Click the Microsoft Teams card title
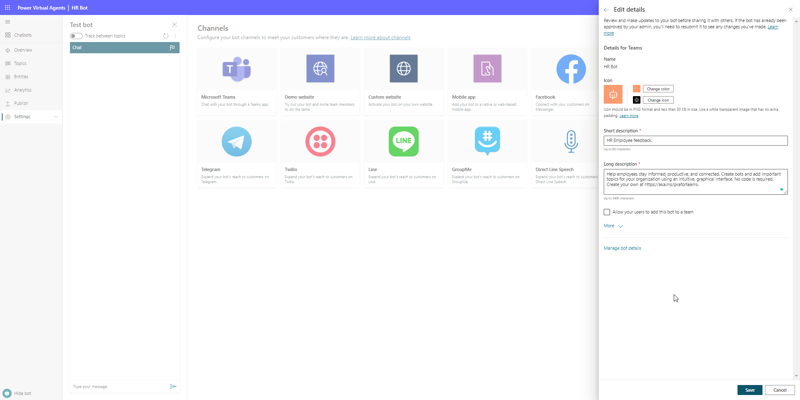 click(x=218, y=97)
